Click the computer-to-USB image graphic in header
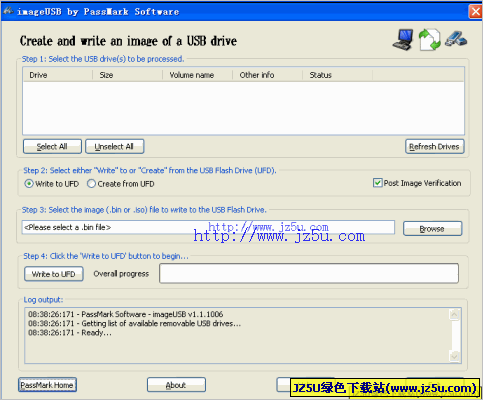483x400 pixels. (430, 40)
